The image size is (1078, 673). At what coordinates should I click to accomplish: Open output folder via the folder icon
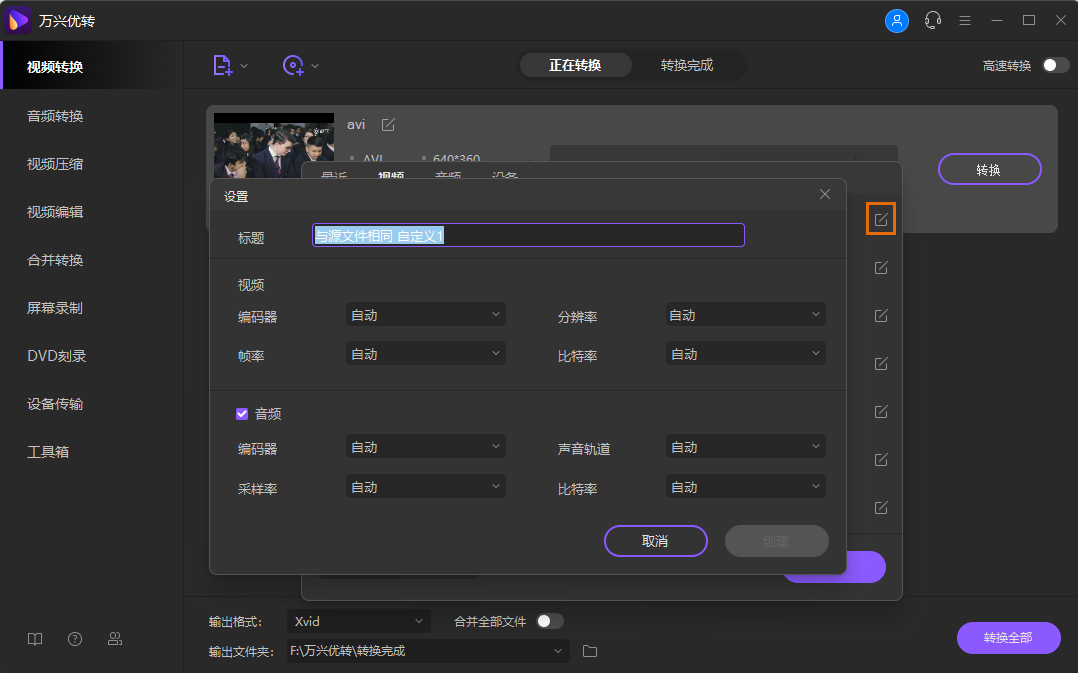click(589, 651)
